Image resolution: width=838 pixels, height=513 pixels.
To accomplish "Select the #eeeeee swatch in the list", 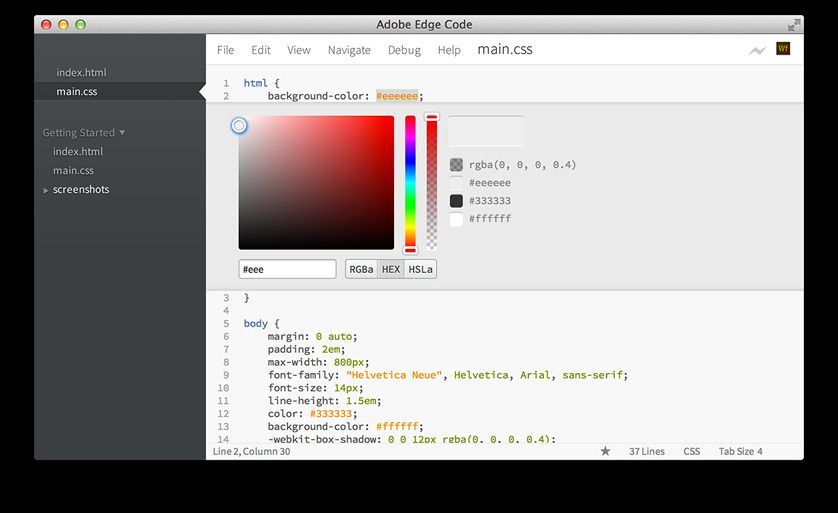I will click(x=456, y=183).
